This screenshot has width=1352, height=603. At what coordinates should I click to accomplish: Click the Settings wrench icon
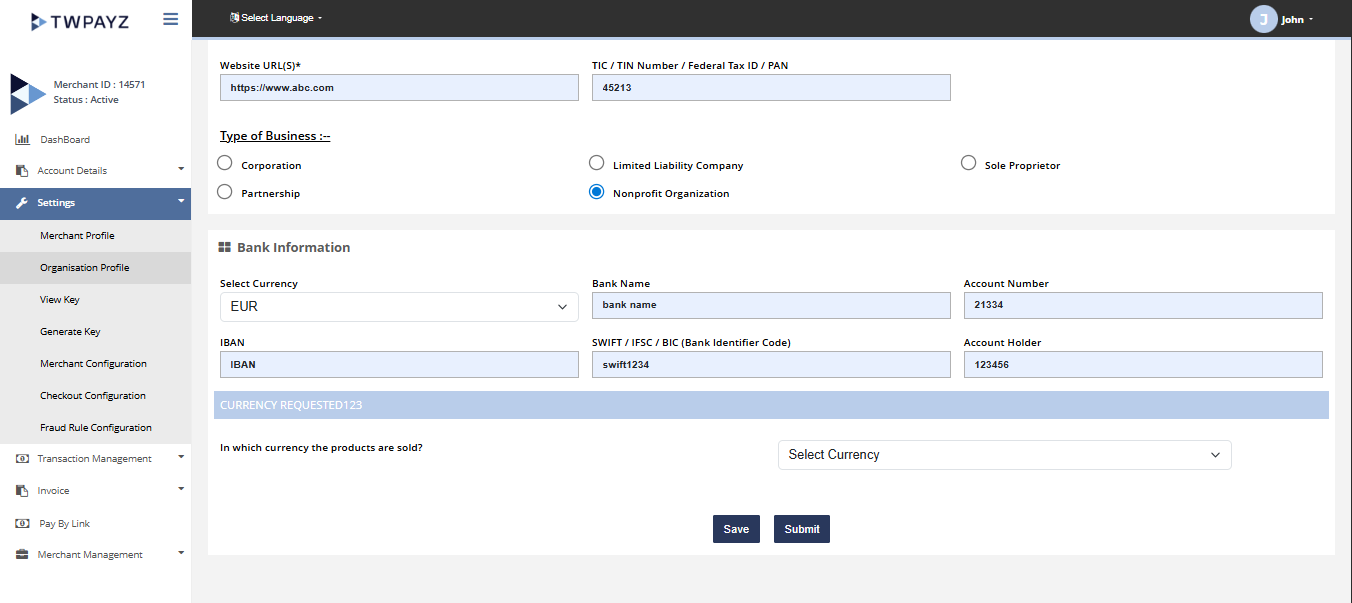point(22,203)
